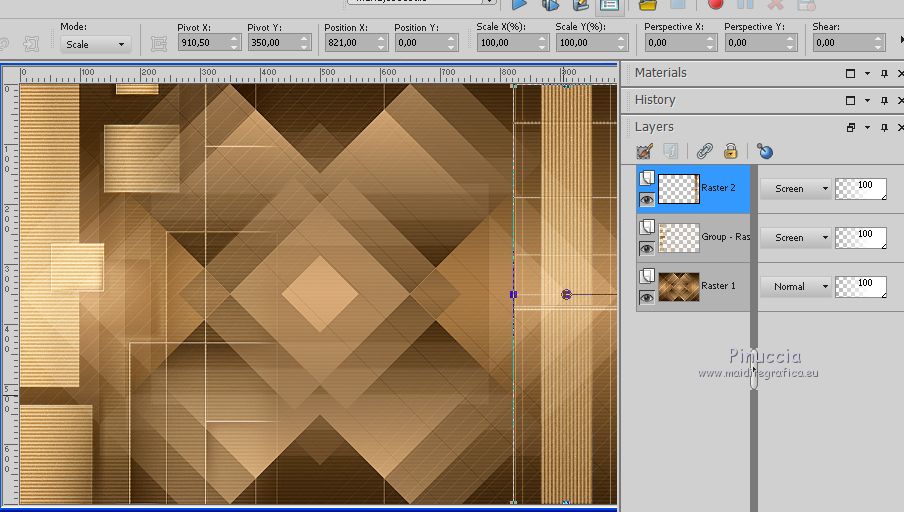Screen dimensions: 904x512
Task: Click the layer styles blue orb icon
Action: (x=765, y=152)
